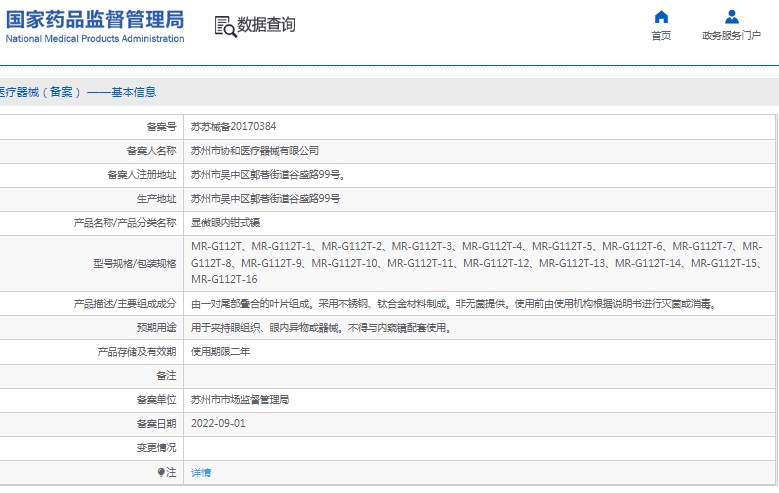The image size is (779, 493).
Task: Click the 生产地址 value 苏州市吴中区郭巷街道谷盛路99号
Action: click(265, 199)
